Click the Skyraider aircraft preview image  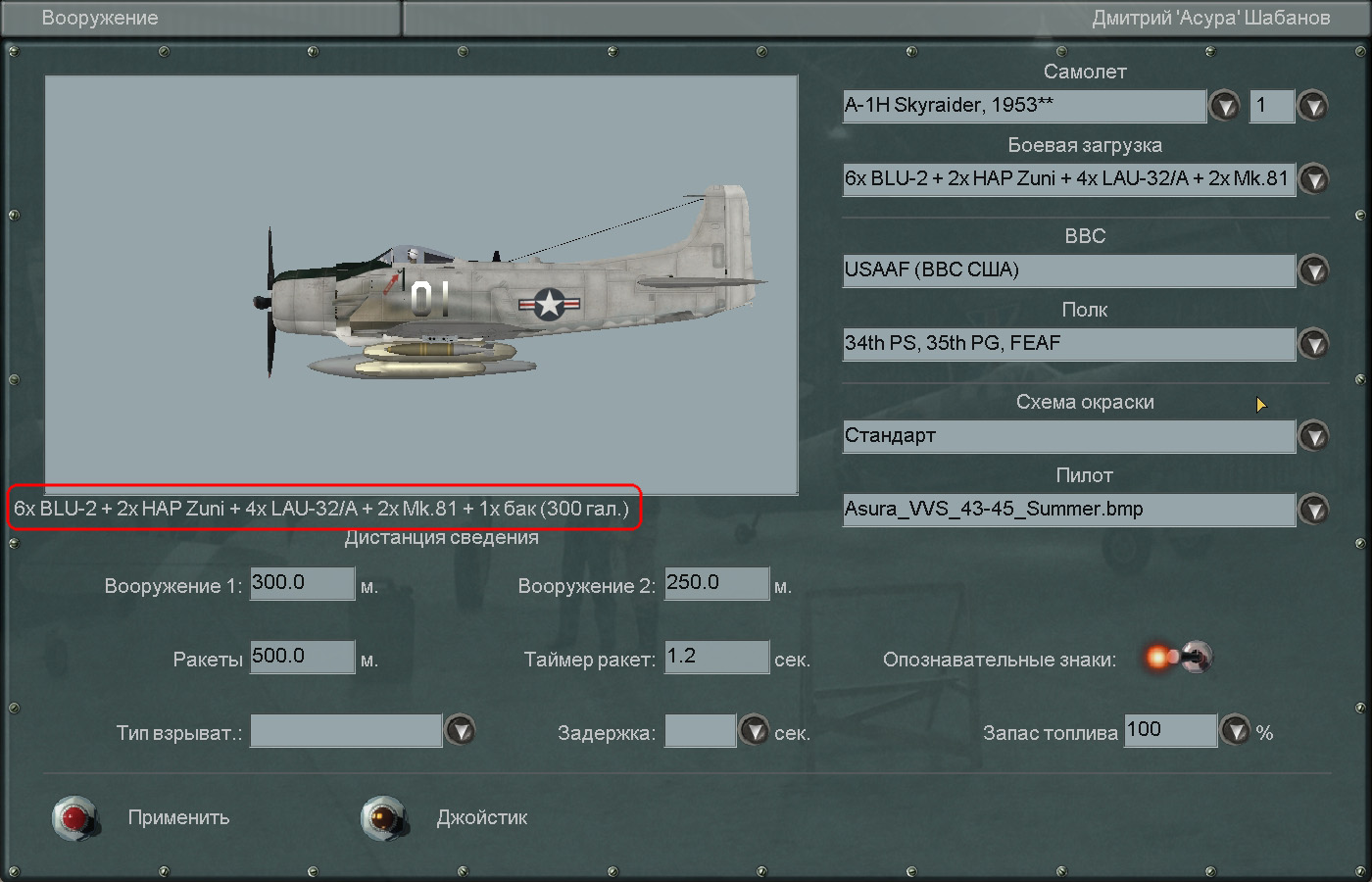tap(421, 284)
